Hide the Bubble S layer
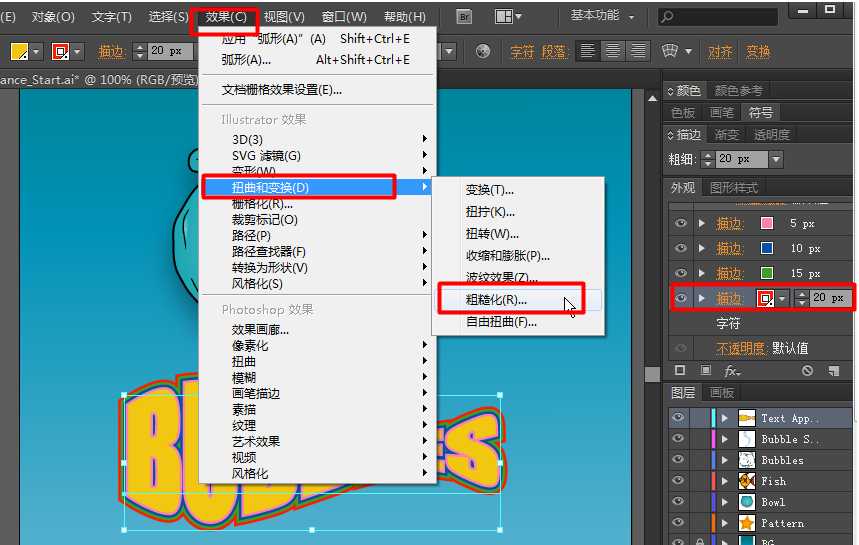859x545 pixels. (x=678, y=439)
